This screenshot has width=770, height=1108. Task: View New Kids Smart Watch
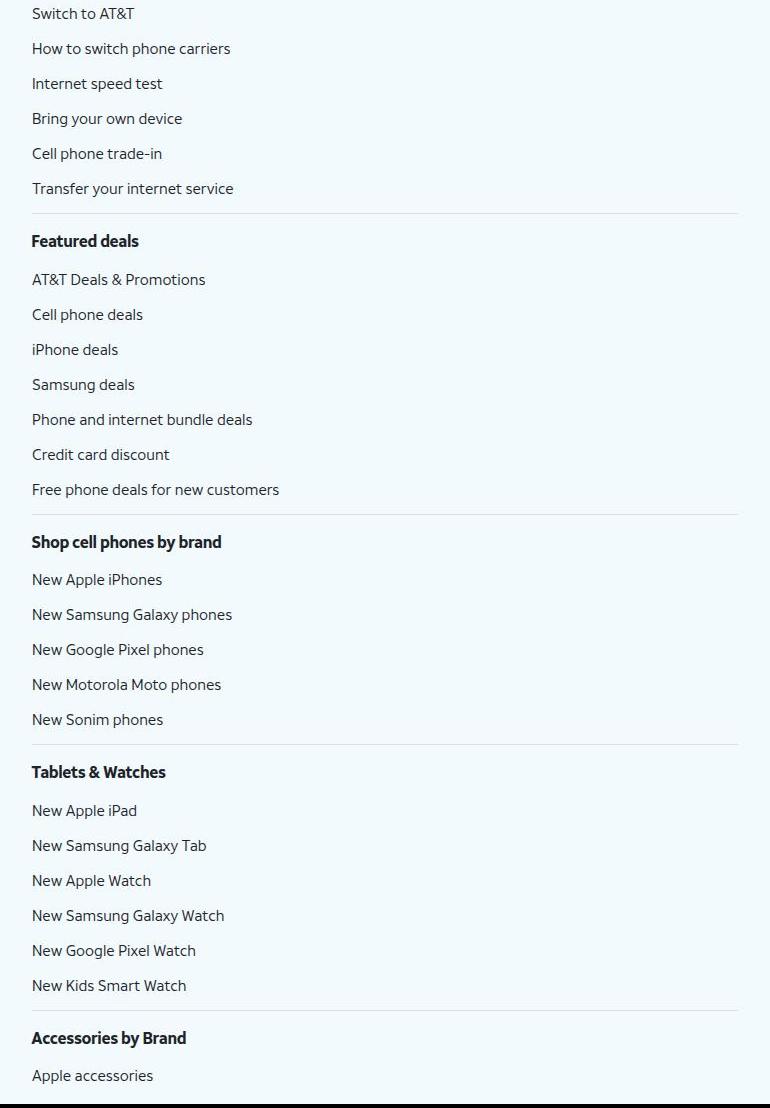pyautogui.click(x=109, y=986)
